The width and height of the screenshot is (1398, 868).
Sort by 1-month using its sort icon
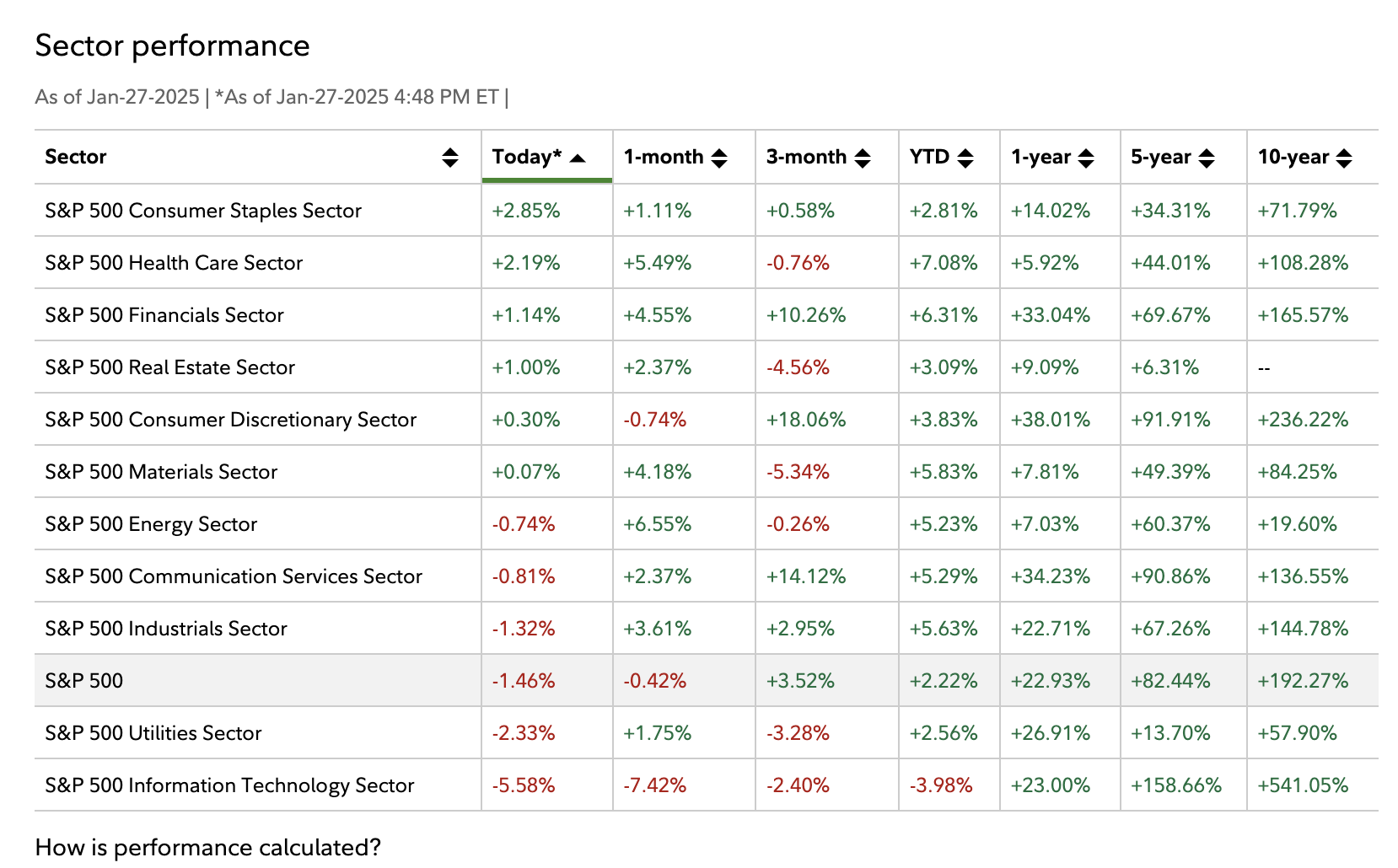[x=719, y=158]
